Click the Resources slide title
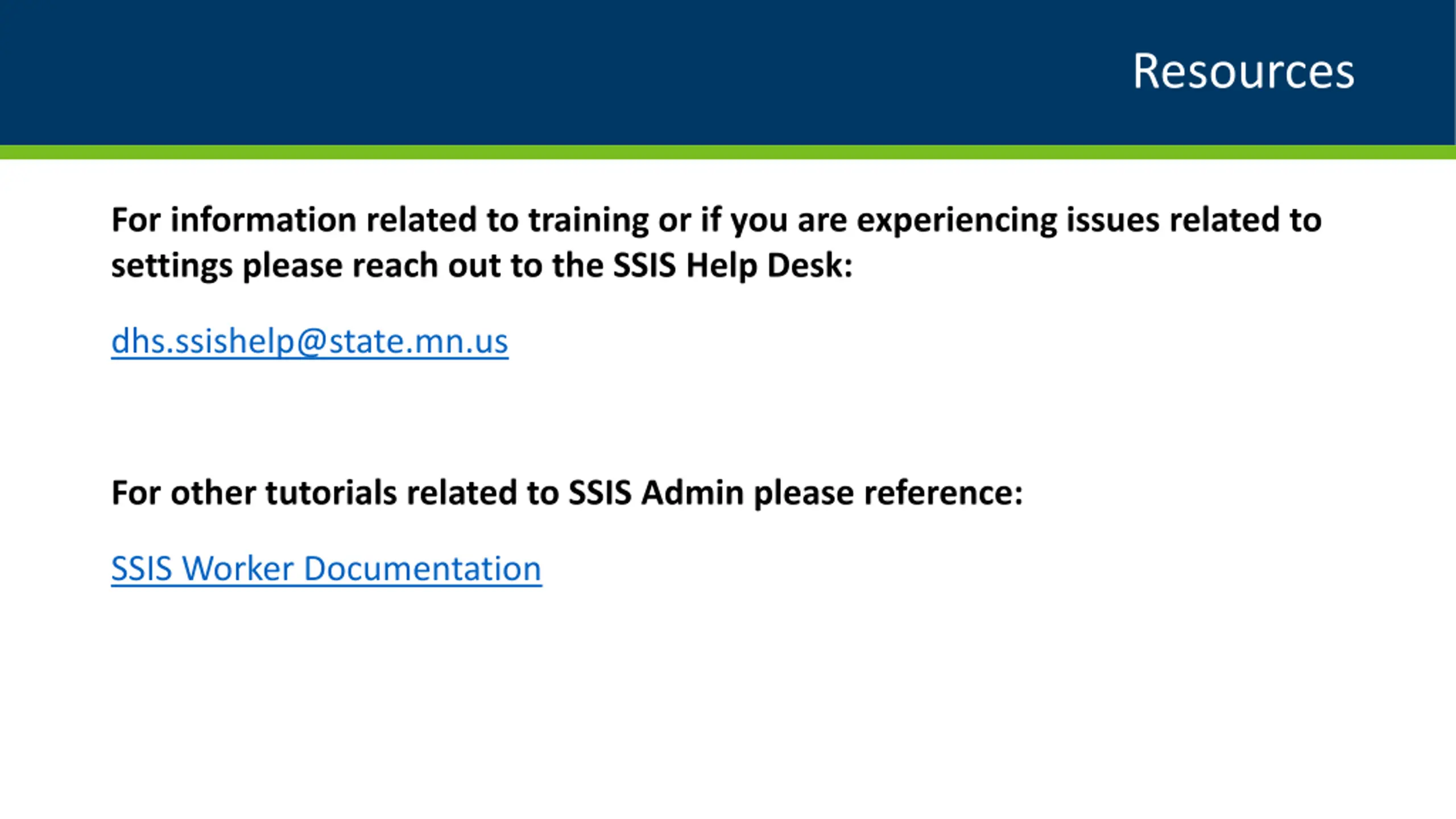This screenshot has width=1456, height=819. point(1243,71)
